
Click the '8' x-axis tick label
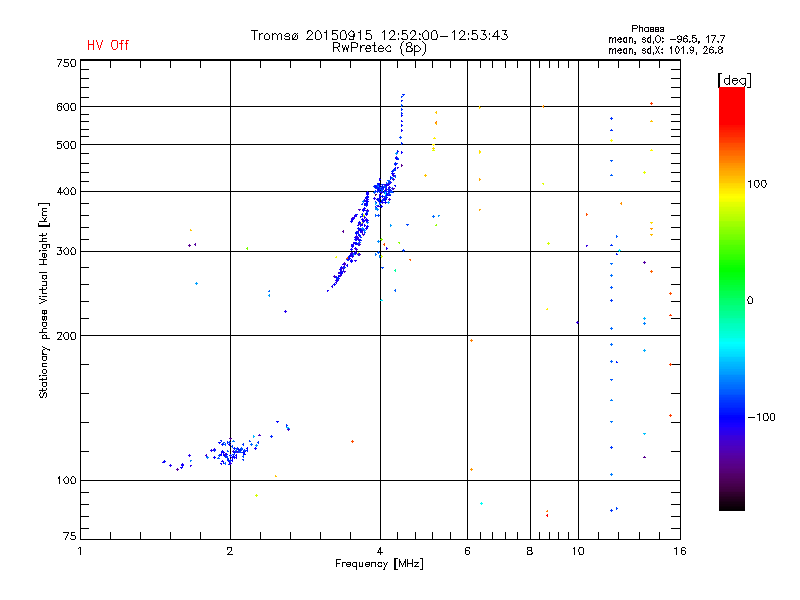(x=530, y=551)
